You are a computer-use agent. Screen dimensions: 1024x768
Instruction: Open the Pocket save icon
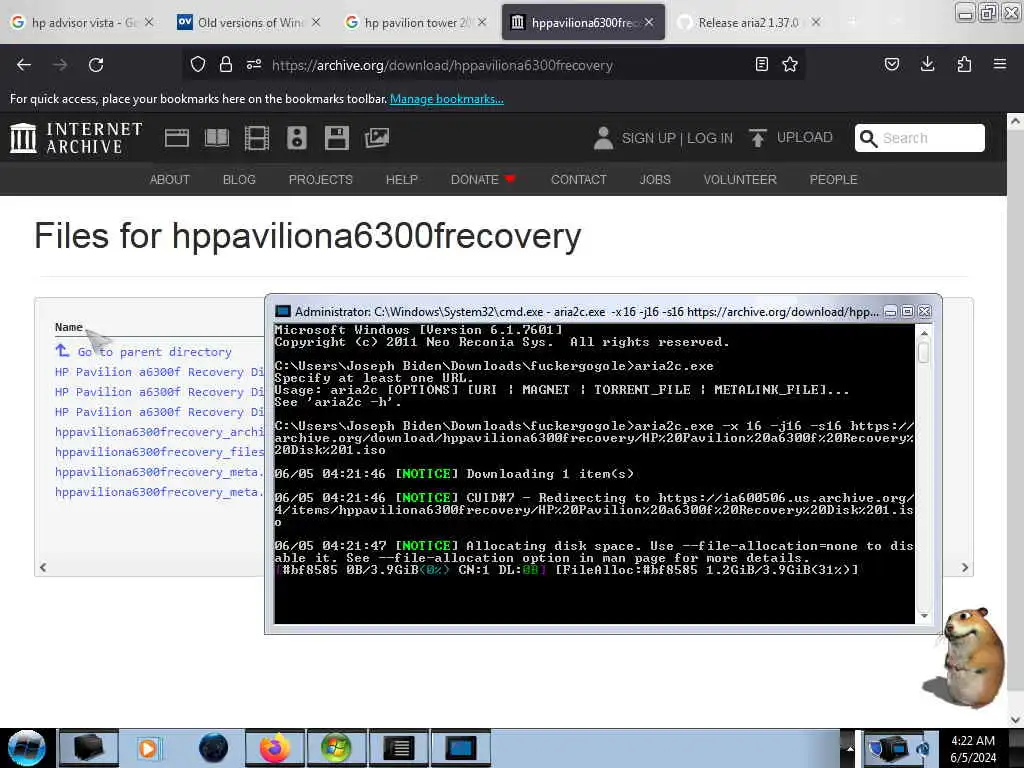click(892, 65)
